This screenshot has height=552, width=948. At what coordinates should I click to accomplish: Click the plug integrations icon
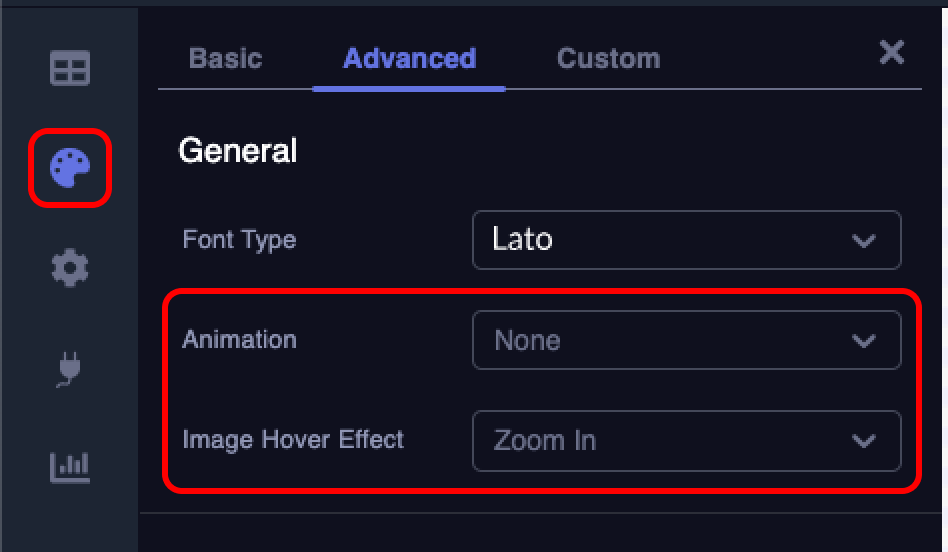[70, 368]
